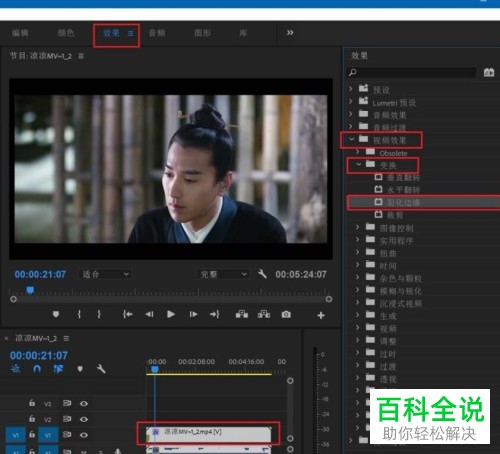
Task: Expand the 预设 presets folder
Action: (351, 89)
